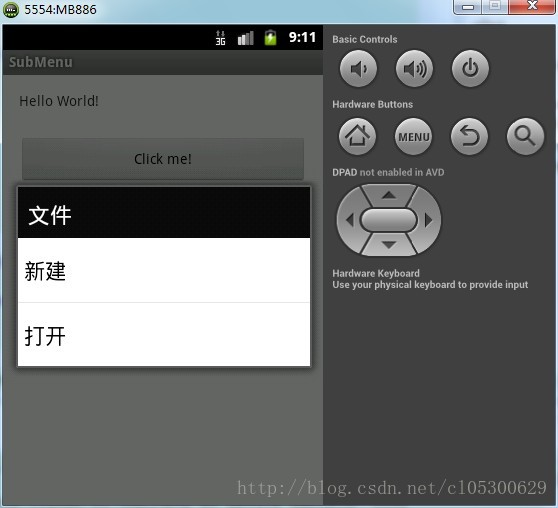Click the 3G data status icon
This screenshot has width=558, height=508.
(x=220, y=38)
